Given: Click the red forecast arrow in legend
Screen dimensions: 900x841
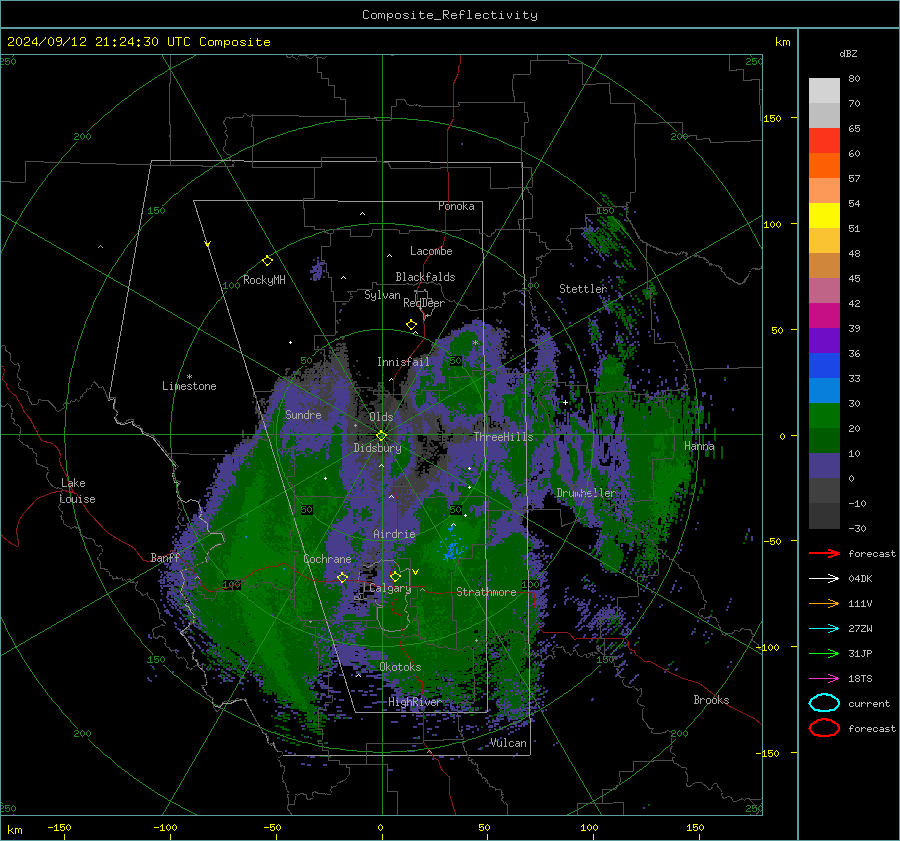Looking at the screenshot, I should pyautogui.click(x=824, y=553).
